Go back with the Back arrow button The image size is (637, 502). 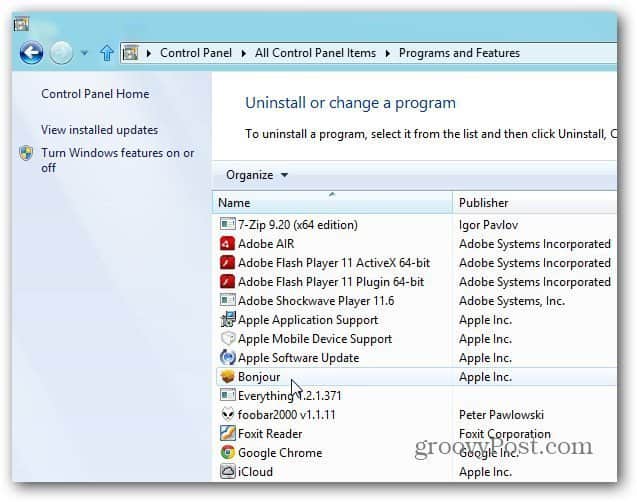pos(31,52)
